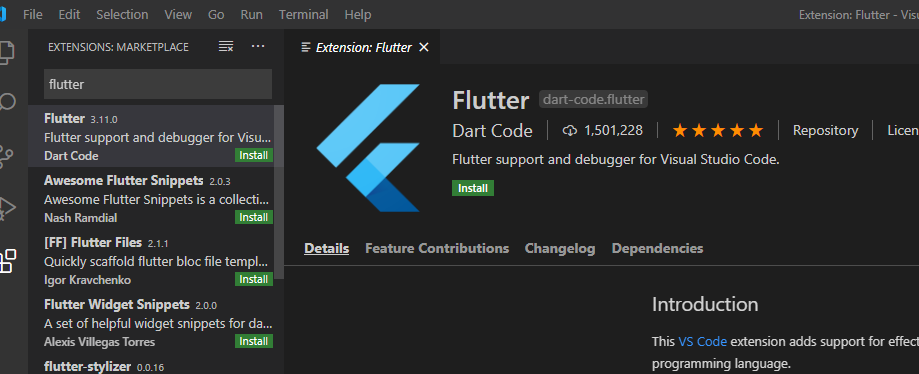Viewport: 919px width, 374px height.
Task: Open the Terminal menu
Action: 304,15
